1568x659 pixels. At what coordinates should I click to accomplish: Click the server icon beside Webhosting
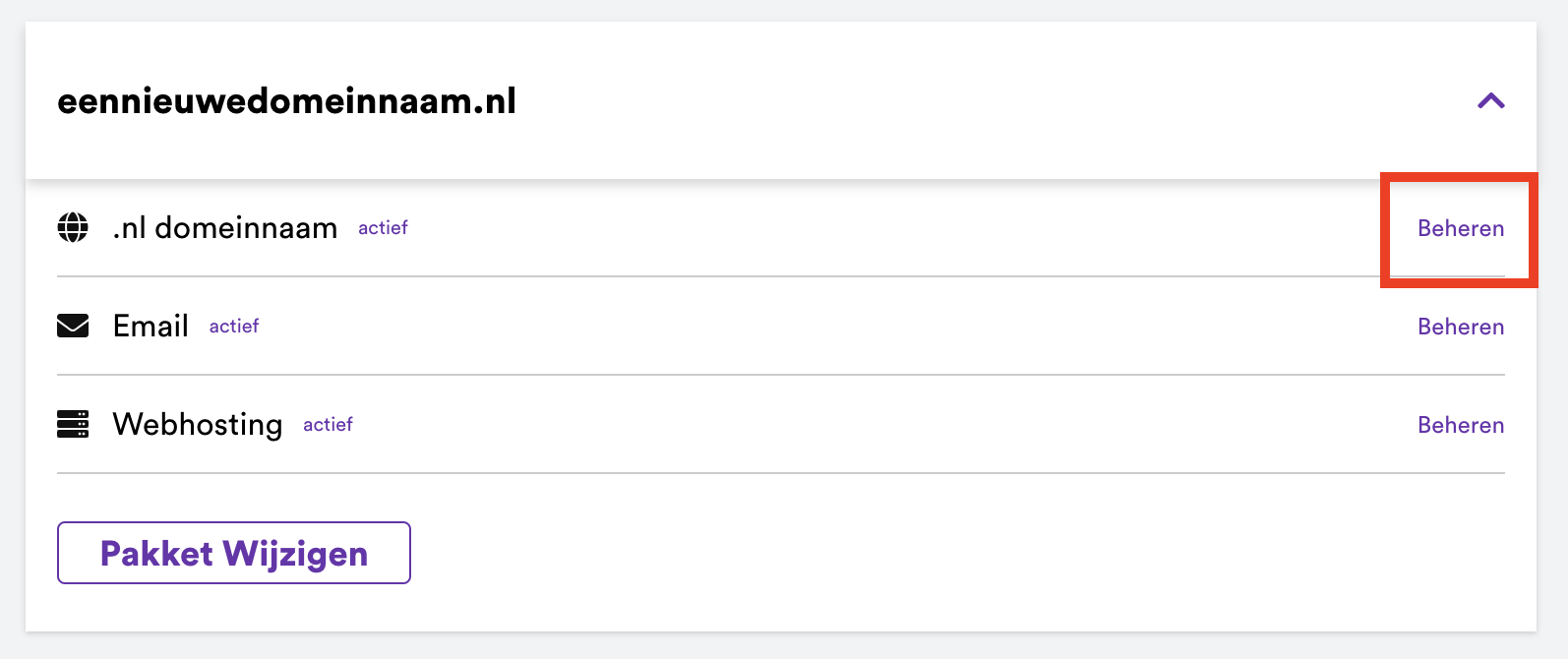coord(73,424)
